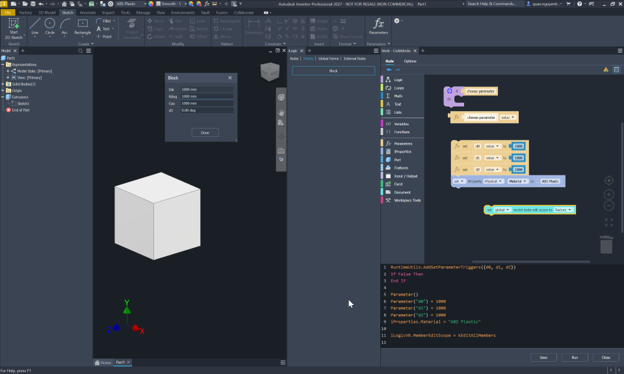Open the Excel block category

(402, 184)
